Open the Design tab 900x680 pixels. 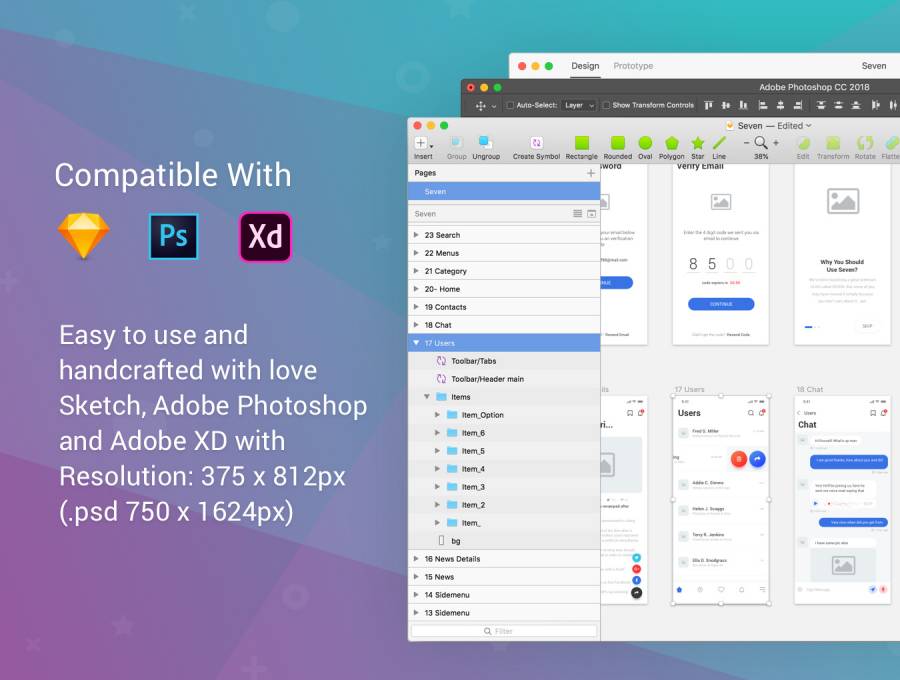585,66
